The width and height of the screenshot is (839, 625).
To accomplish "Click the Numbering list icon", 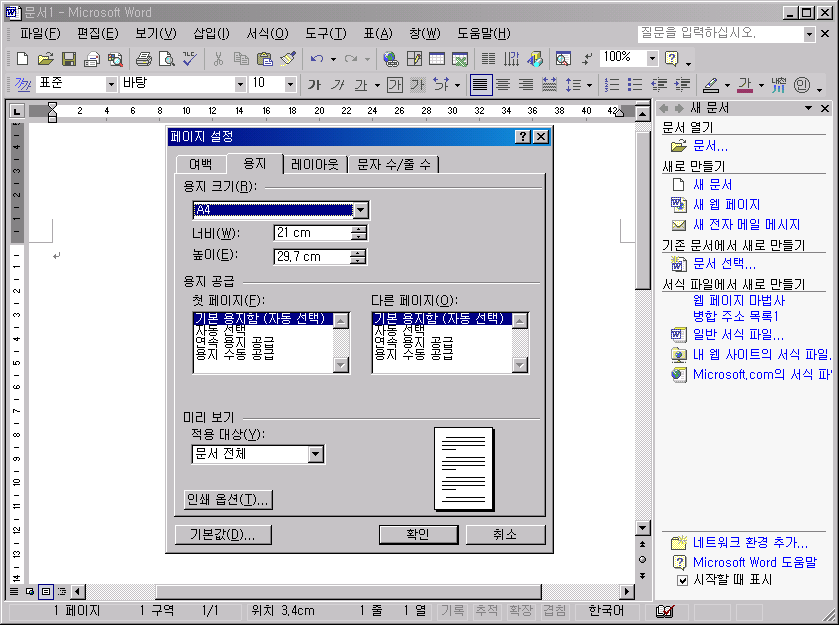I will click(x=612, y=85).
